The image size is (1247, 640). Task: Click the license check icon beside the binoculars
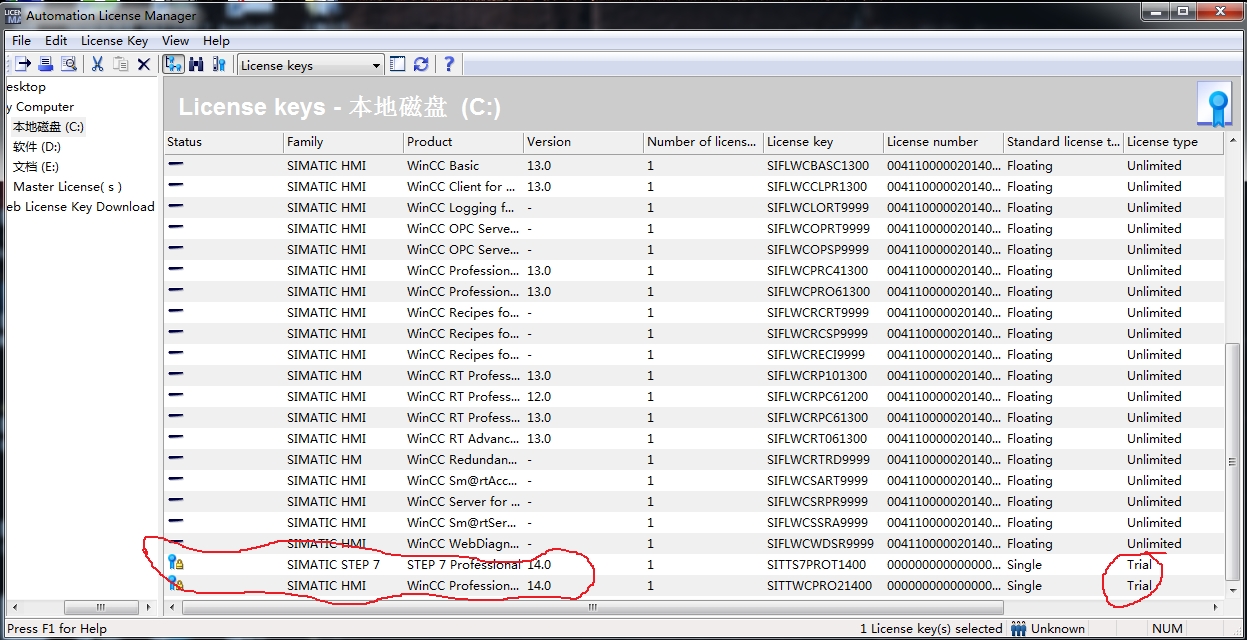coord(218,65)
